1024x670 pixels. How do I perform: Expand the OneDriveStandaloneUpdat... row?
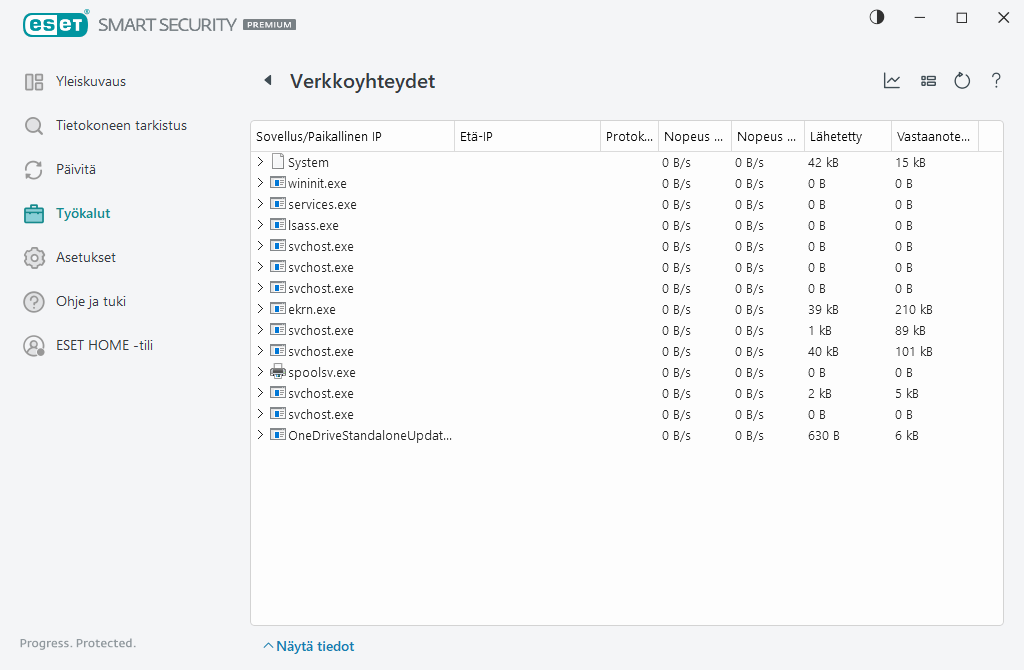[261, 435]
